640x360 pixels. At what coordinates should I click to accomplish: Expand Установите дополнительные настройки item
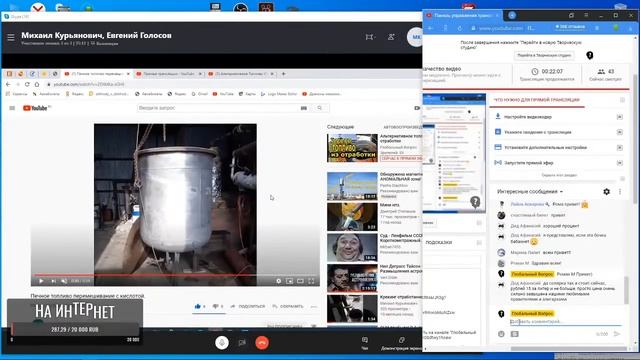pyautogui.click(x=558, y=147)
